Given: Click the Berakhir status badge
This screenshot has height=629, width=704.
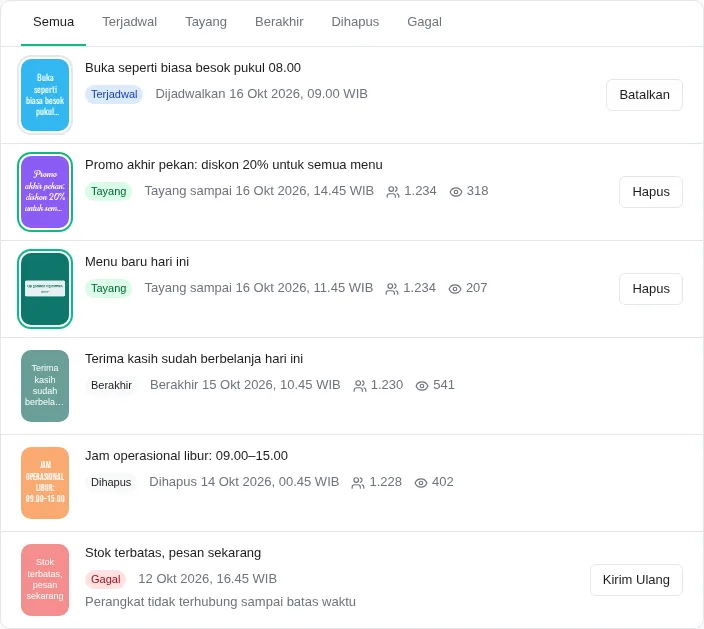Looking at the screenshot, I should [x=111, y=385].
